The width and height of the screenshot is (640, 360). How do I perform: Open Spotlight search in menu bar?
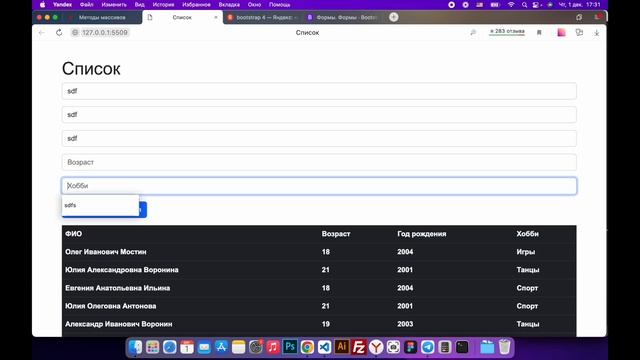(x=524, y=5)
